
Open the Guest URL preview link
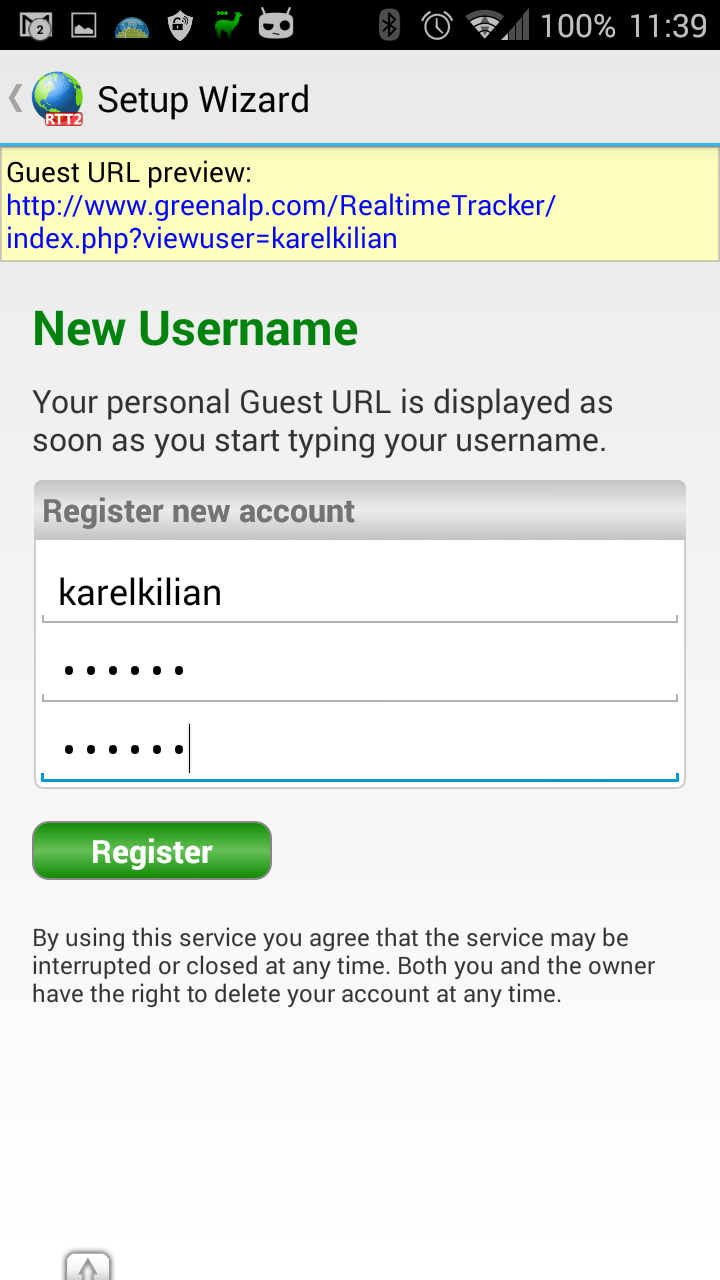pos(280,222)
